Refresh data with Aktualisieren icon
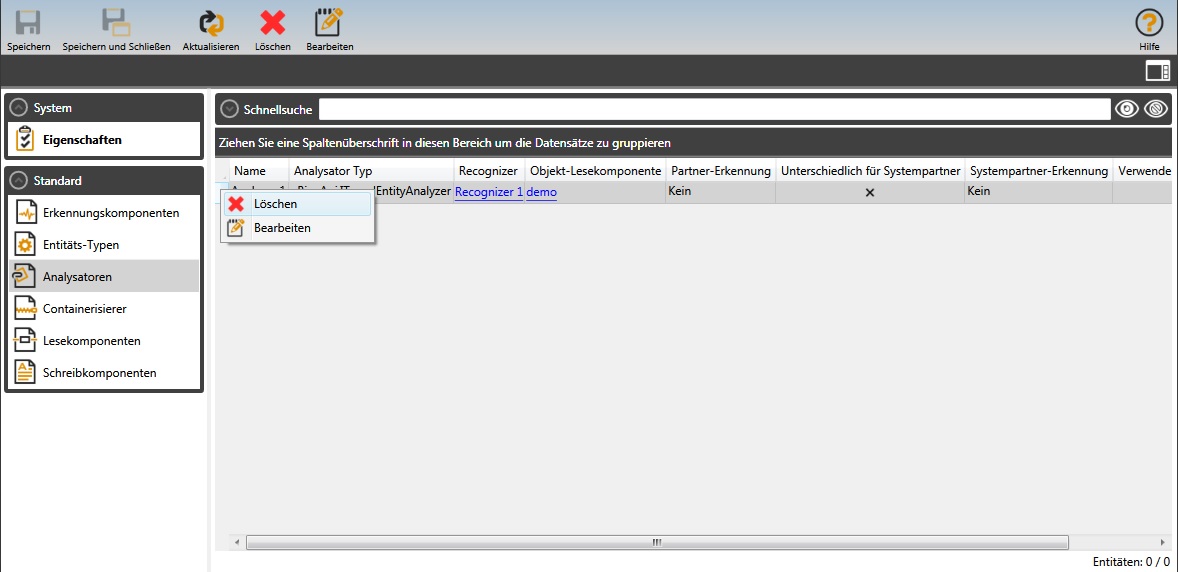The height and width of the screenshot is (572, 1178). click(211, 24)
